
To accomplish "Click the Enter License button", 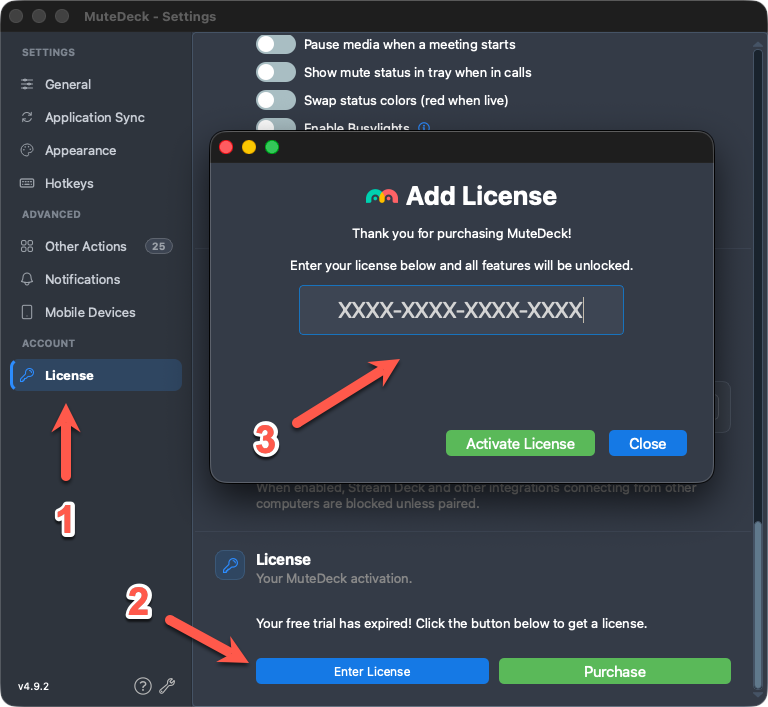I will click(x=372, y=671).
